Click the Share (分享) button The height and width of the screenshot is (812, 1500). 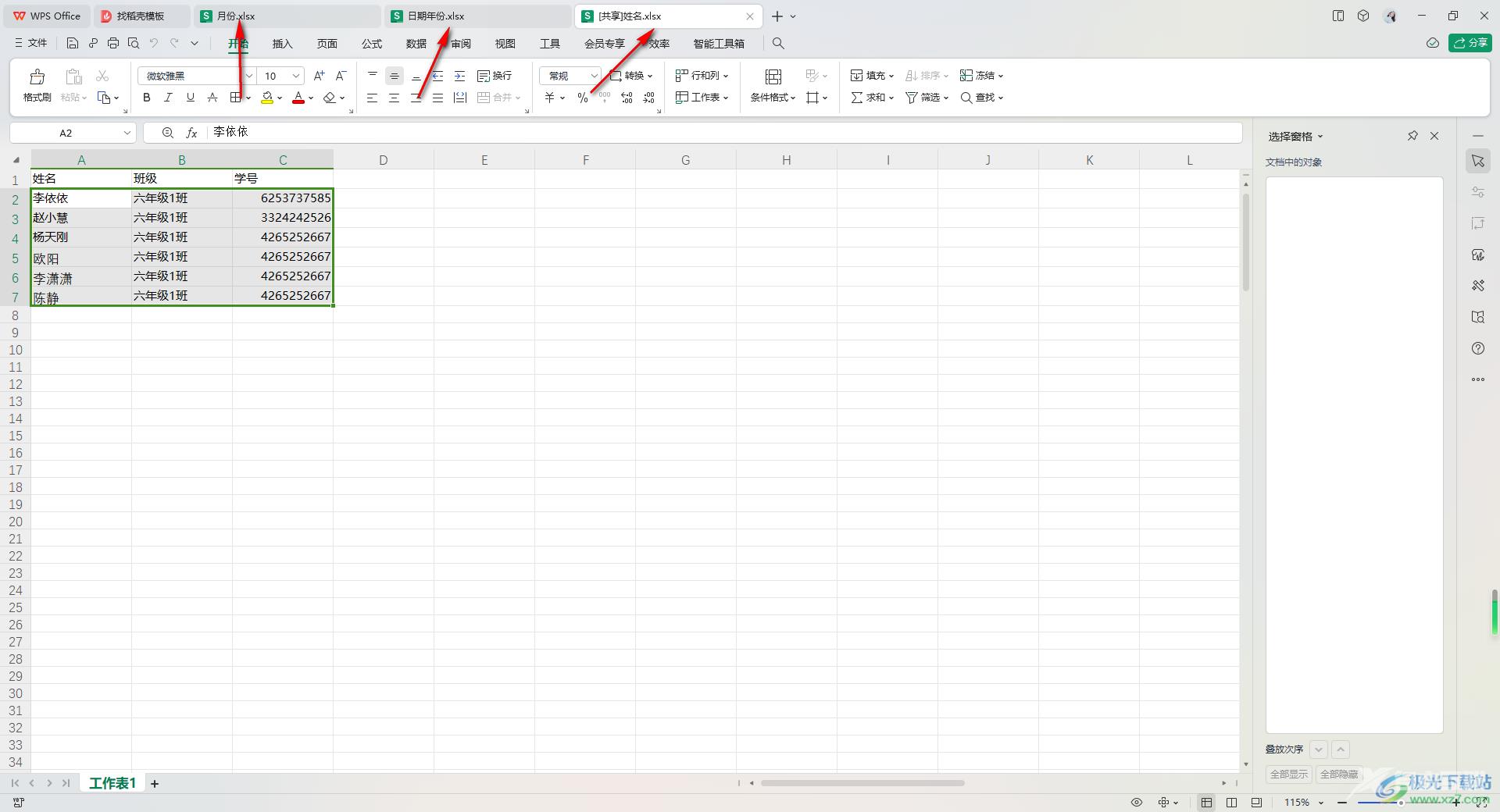coord(1470,43)
